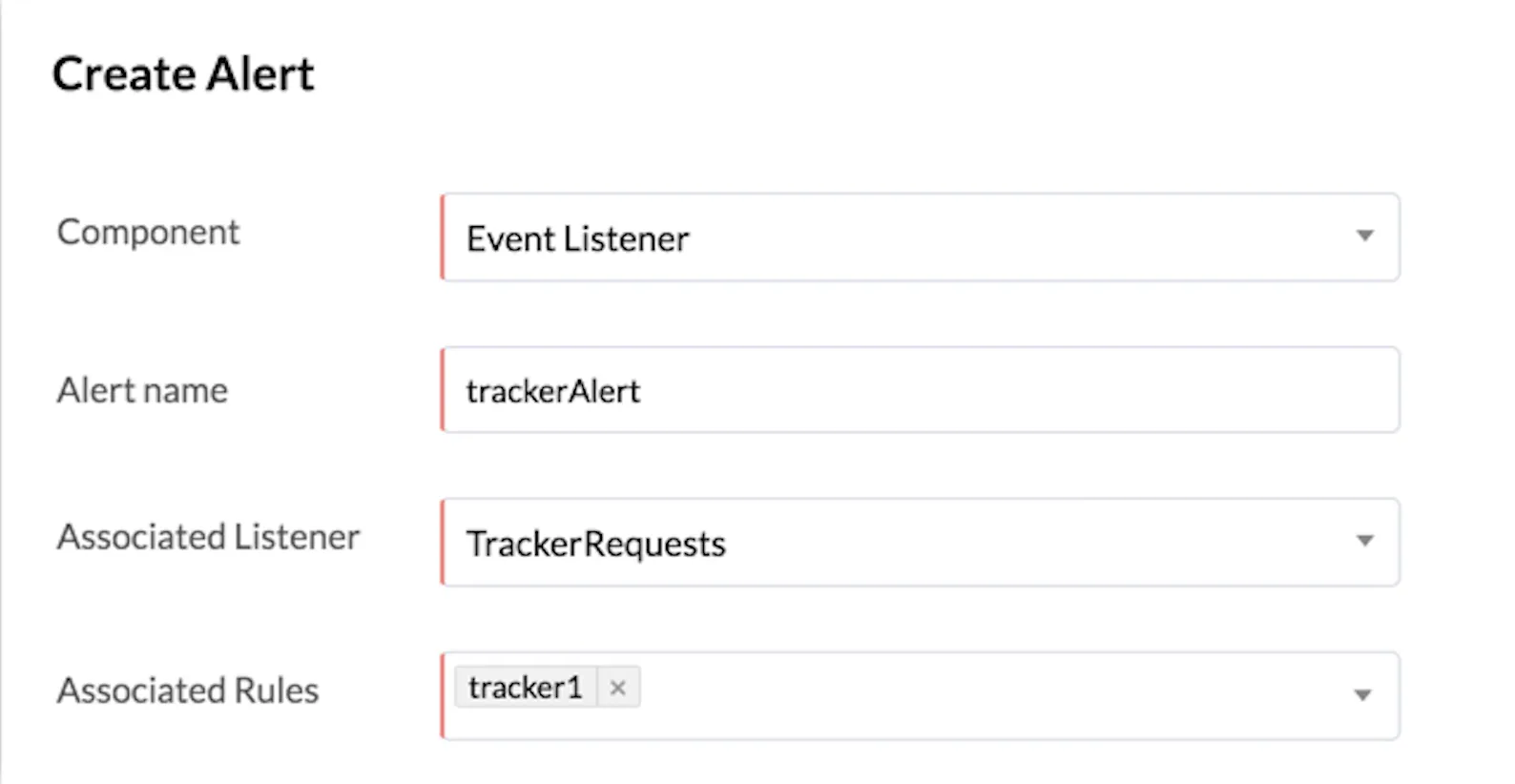Remove the tracker1 rule tag

[x=617, y=688]
